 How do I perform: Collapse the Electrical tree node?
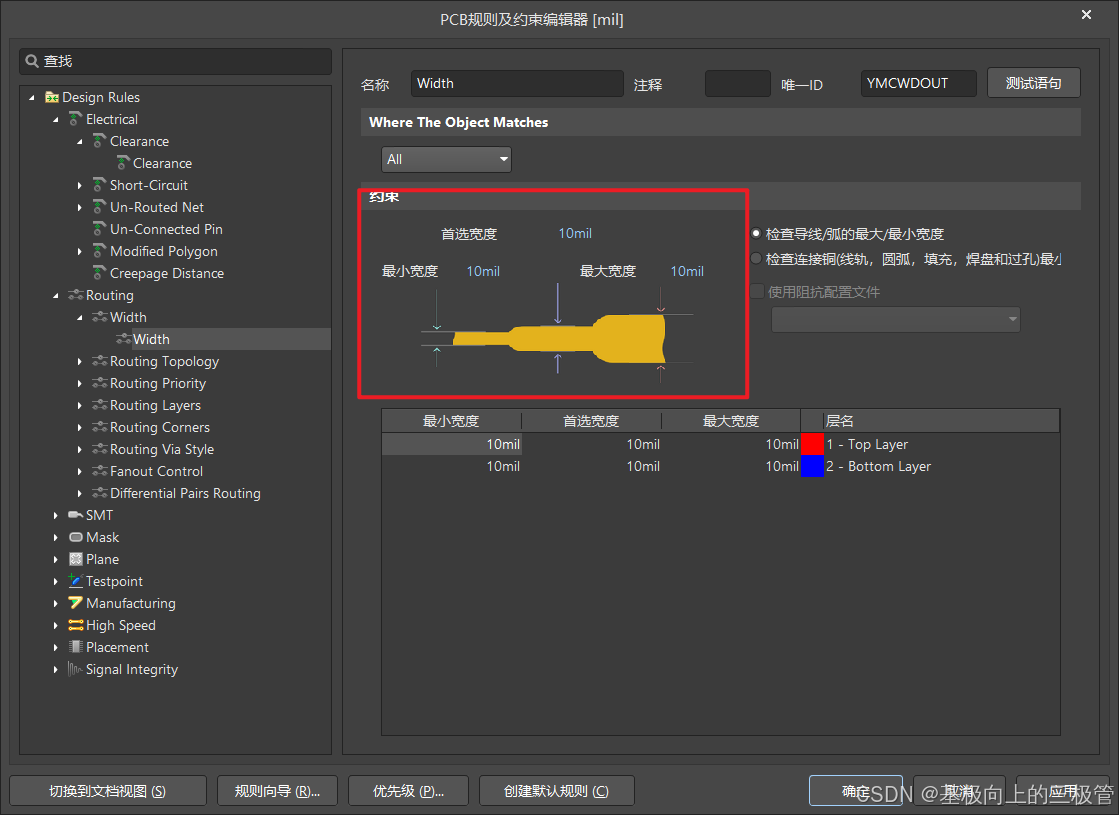56,119
